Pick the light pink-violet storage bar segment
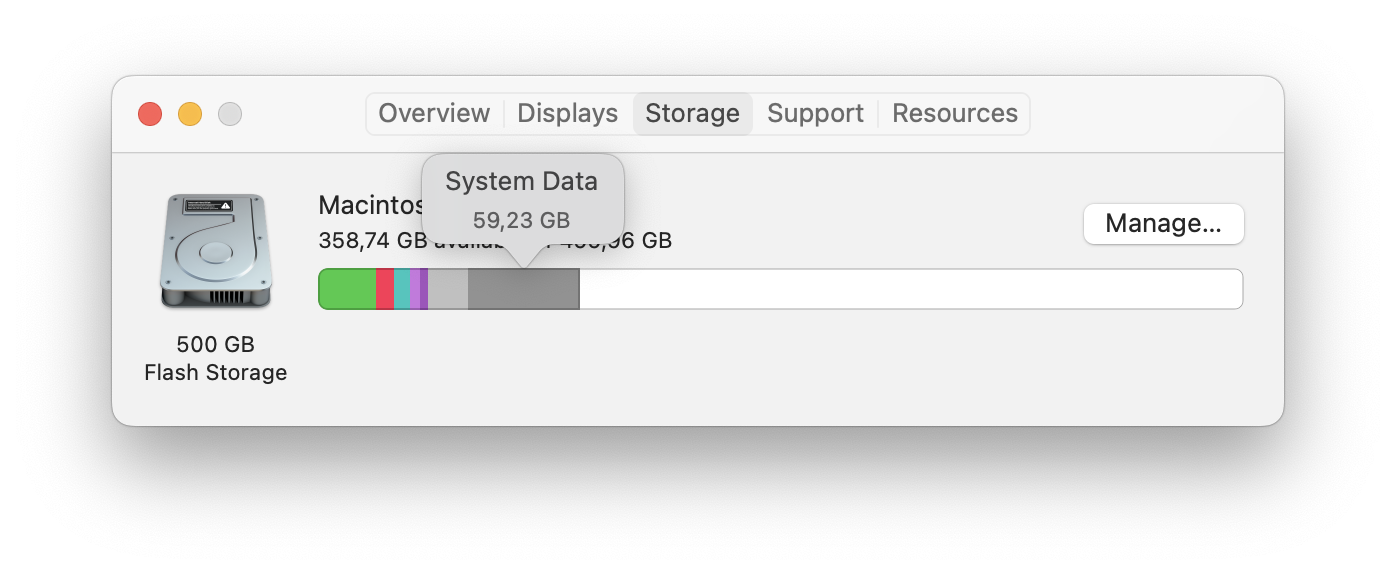The height and width of the screenshot is (574, 1396). pos(415,289)
